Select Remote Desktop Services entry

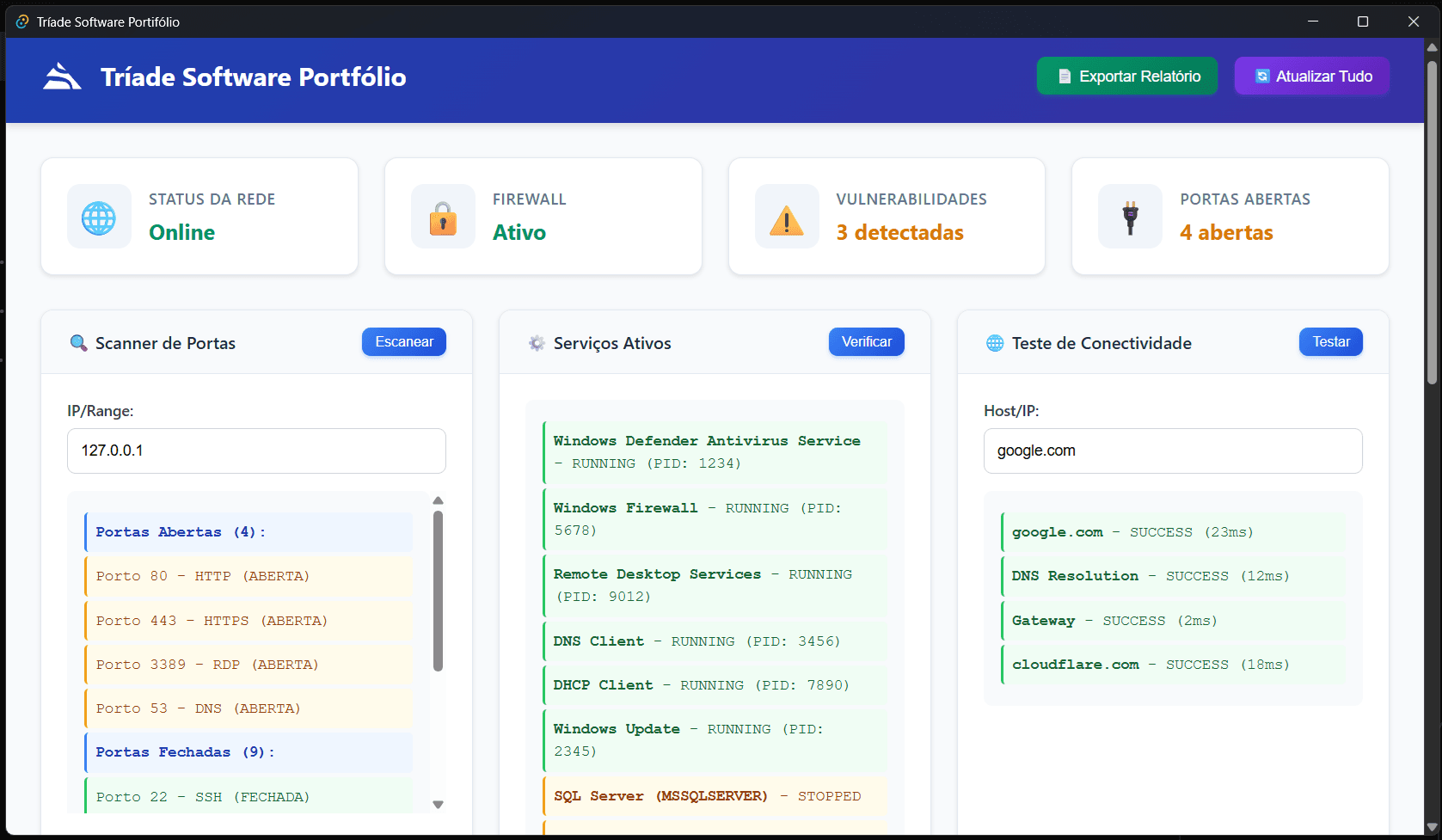tap(715, 586)
